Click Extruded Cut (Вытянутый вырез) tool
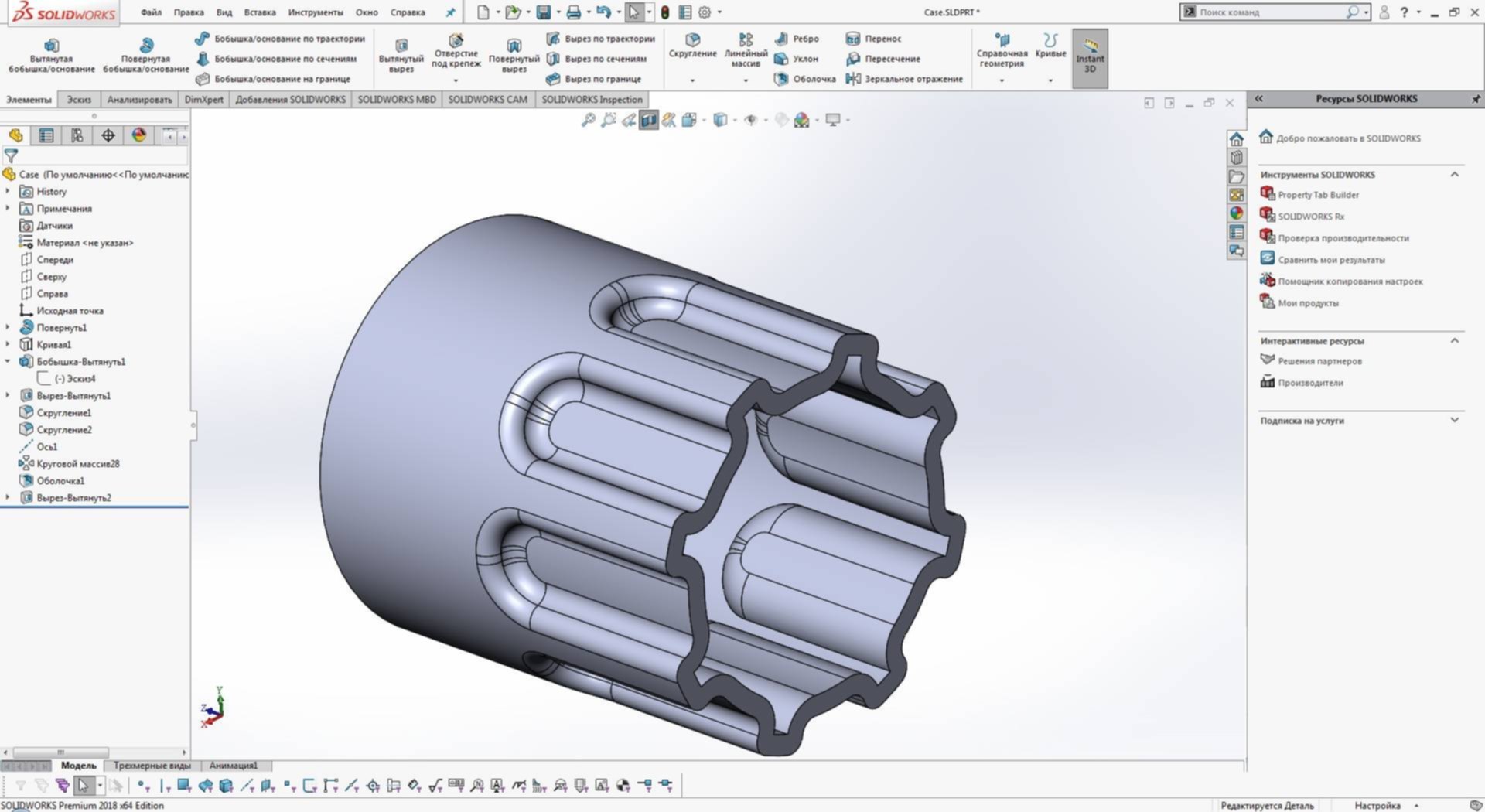The image size is (1485, 812). click(x=401, y=55)
